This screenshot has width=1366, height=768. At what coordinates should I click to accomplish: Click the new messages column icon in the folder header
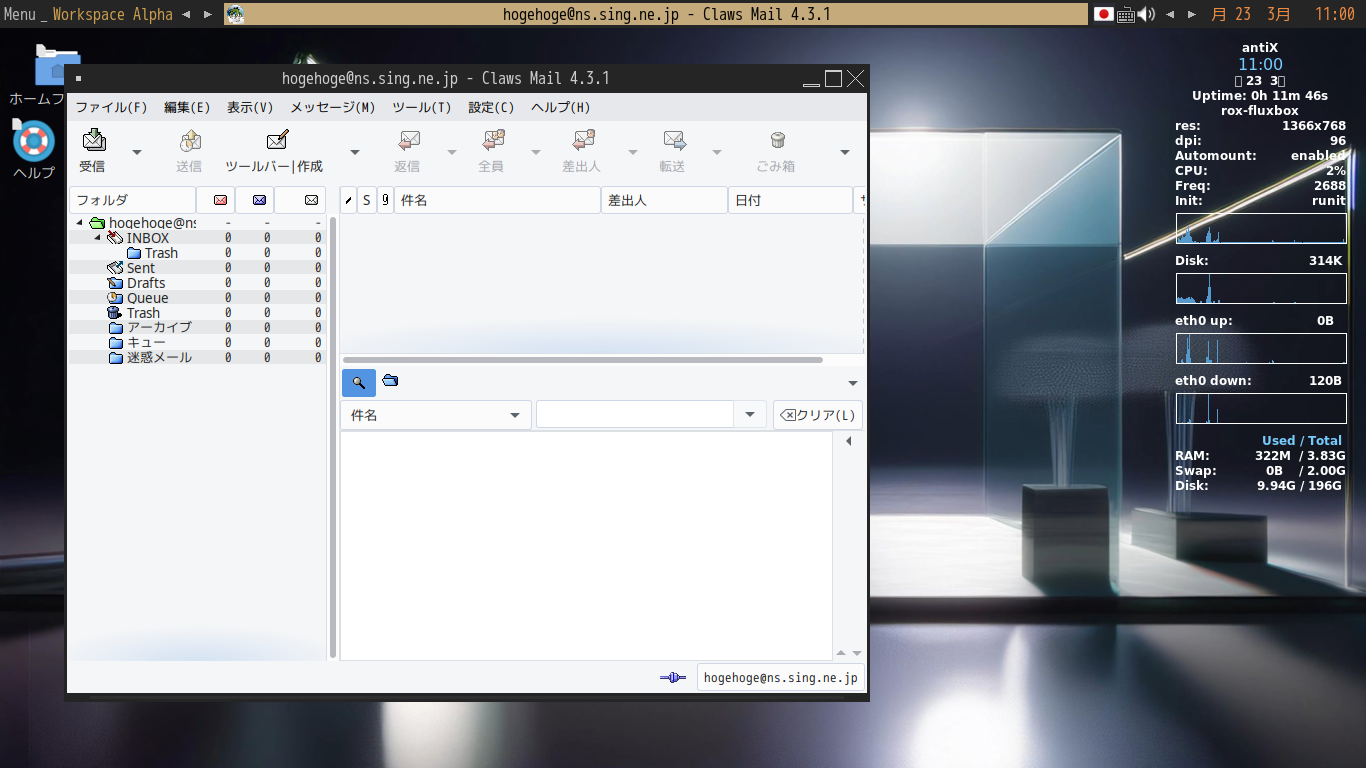pyautogui.click(x=220, y=200)
